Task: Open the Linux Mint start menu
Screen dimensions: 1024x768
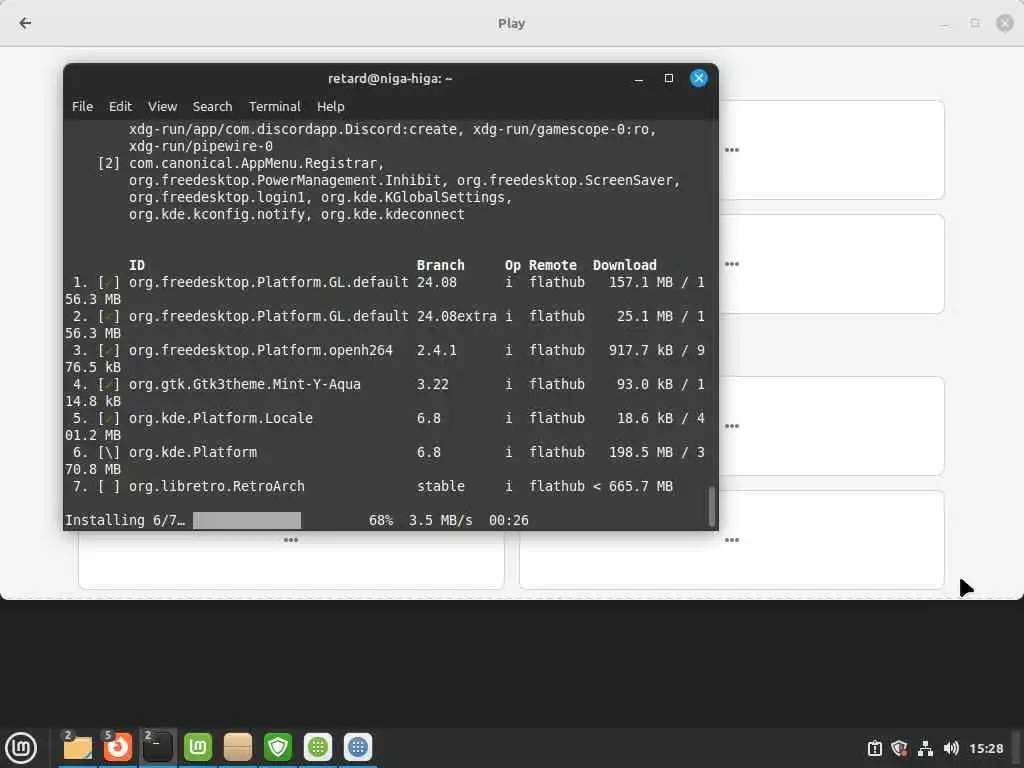Action: point(21,747)
